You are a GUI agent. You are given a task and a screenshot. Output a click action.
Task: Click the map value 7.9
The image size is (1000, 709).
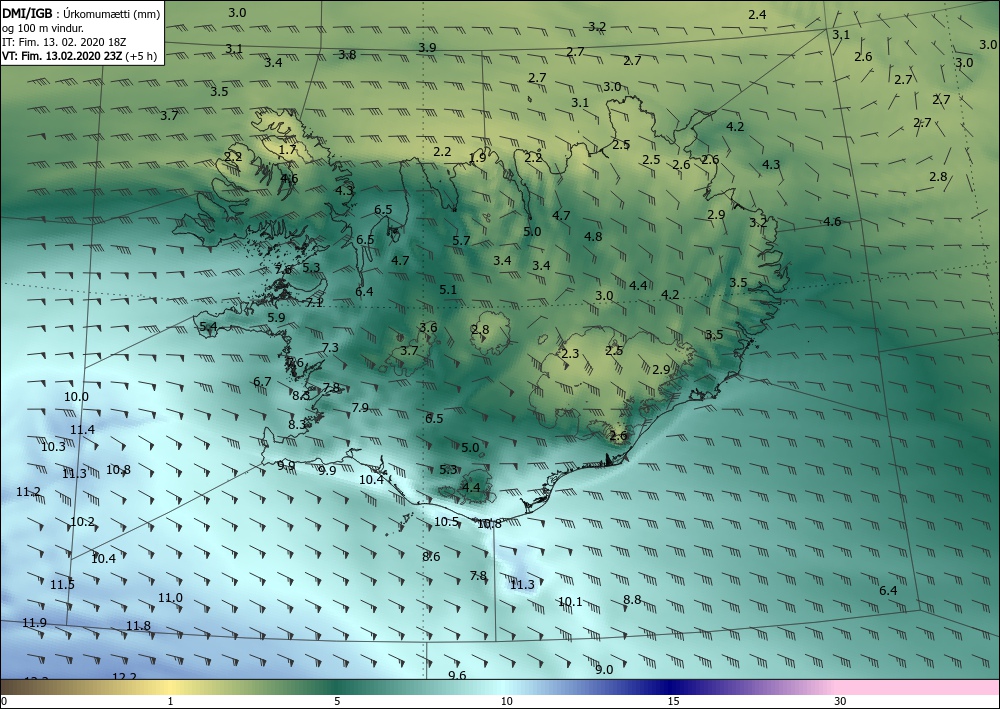[x=360, y=407]
